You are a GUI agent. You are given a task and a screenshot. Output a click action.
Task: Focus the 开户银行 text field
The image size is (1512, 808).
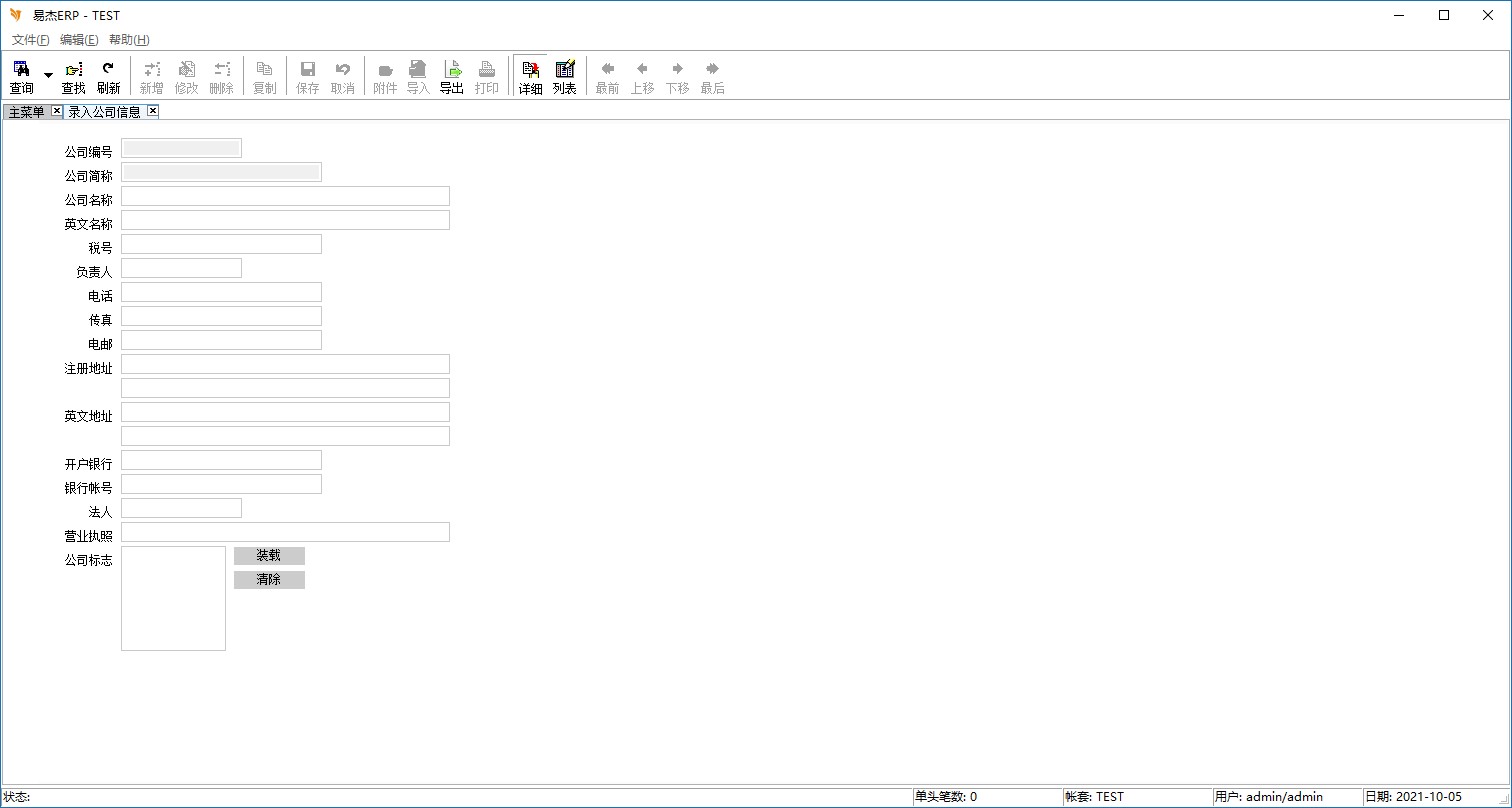click(221, 460)
